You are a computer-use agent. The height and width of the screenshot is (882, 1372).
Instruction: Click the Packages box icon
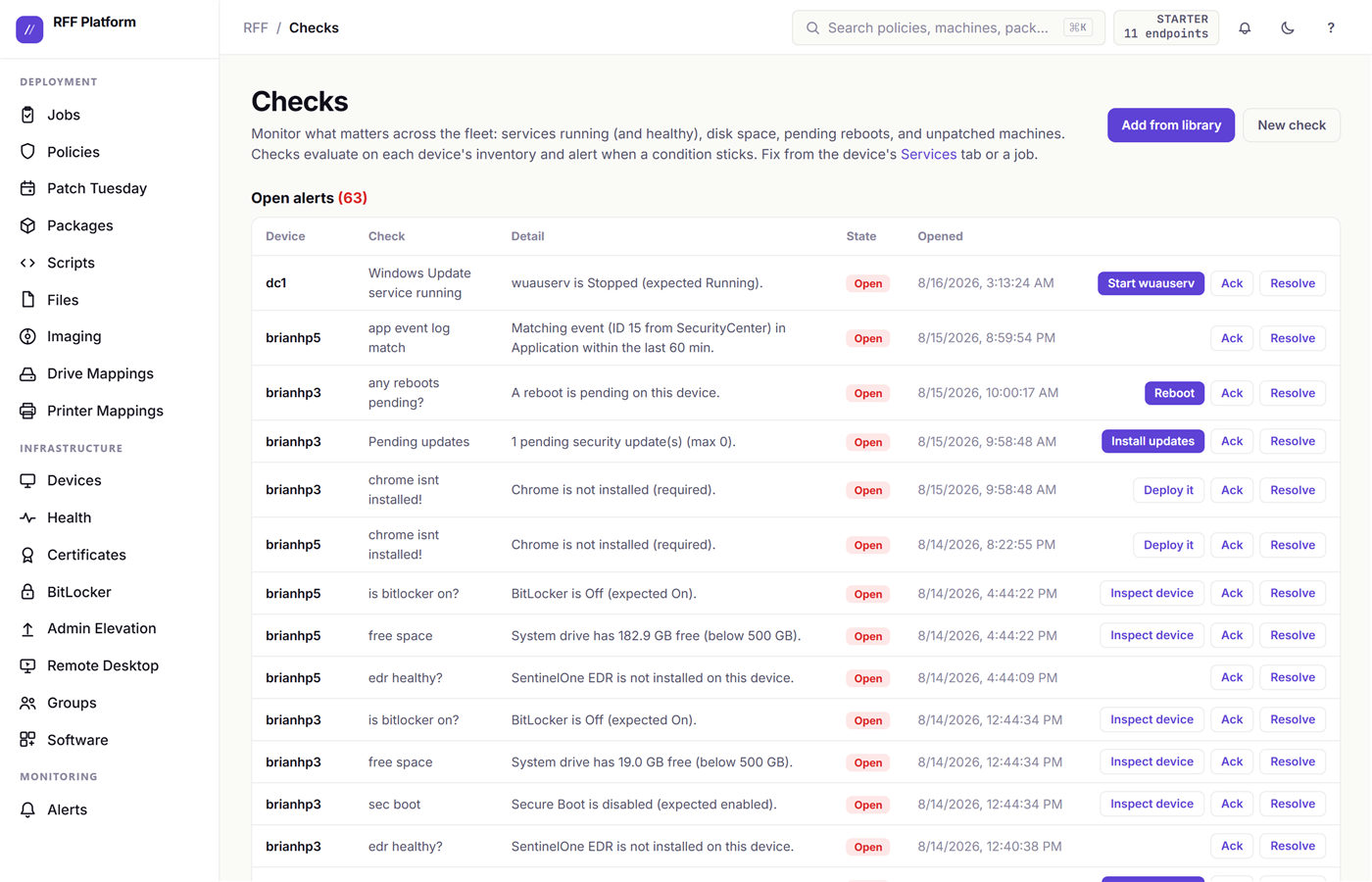tap(27, 225)
